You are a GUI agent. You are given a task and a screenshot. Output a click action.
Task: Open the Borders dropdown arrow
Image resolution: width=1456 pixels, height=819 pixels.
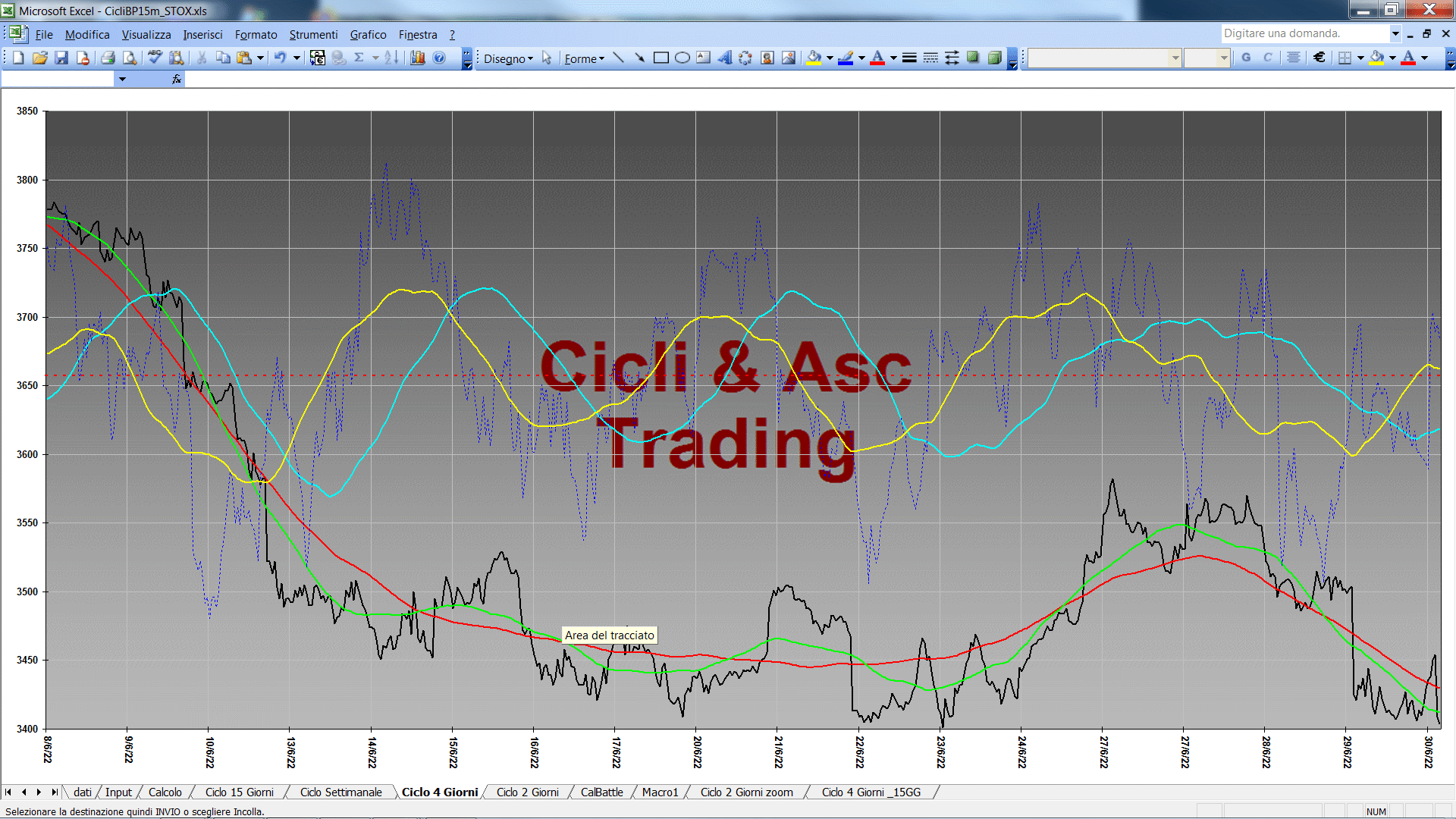click(x=1360, y=58)
